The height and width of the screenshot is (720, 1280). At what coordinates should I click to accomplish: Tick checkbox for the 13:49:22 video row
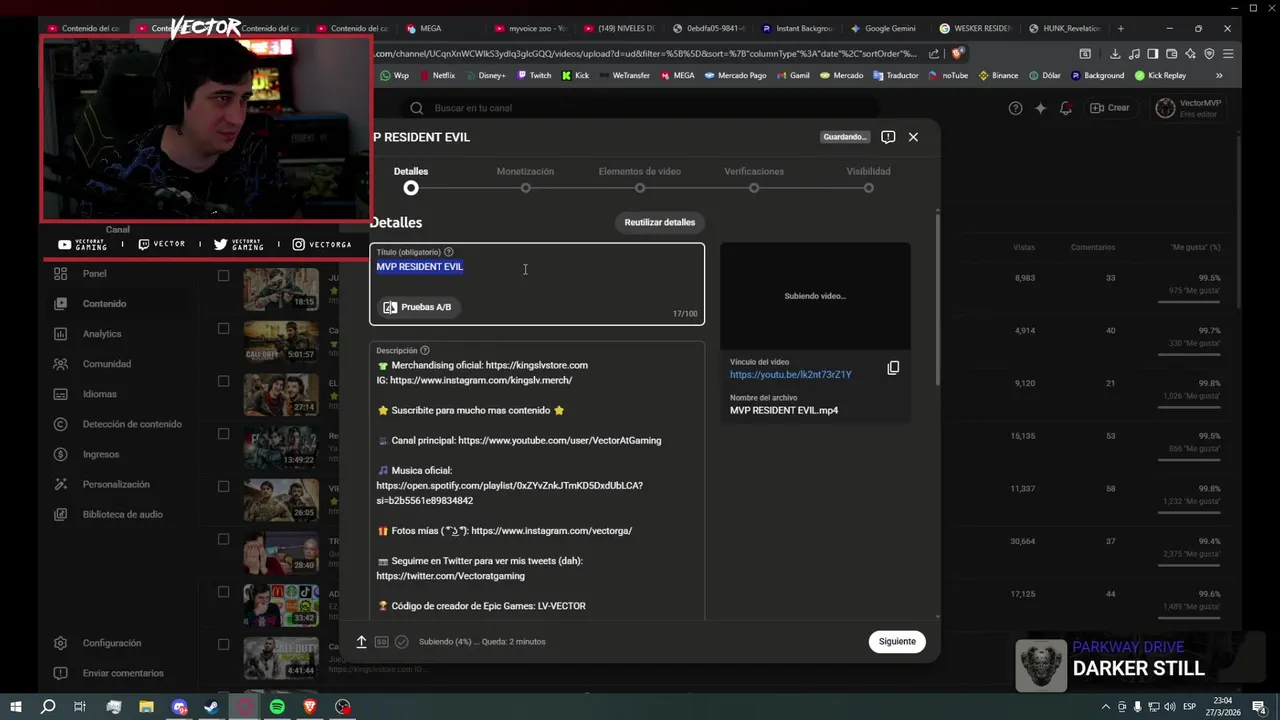224,434
